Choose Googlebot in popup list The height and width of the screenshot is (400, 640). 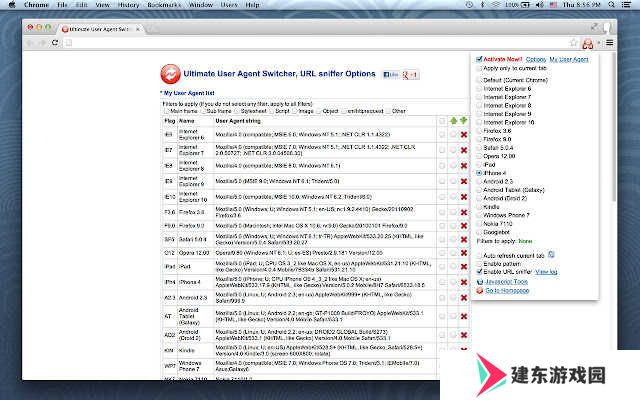coord(479,232)
